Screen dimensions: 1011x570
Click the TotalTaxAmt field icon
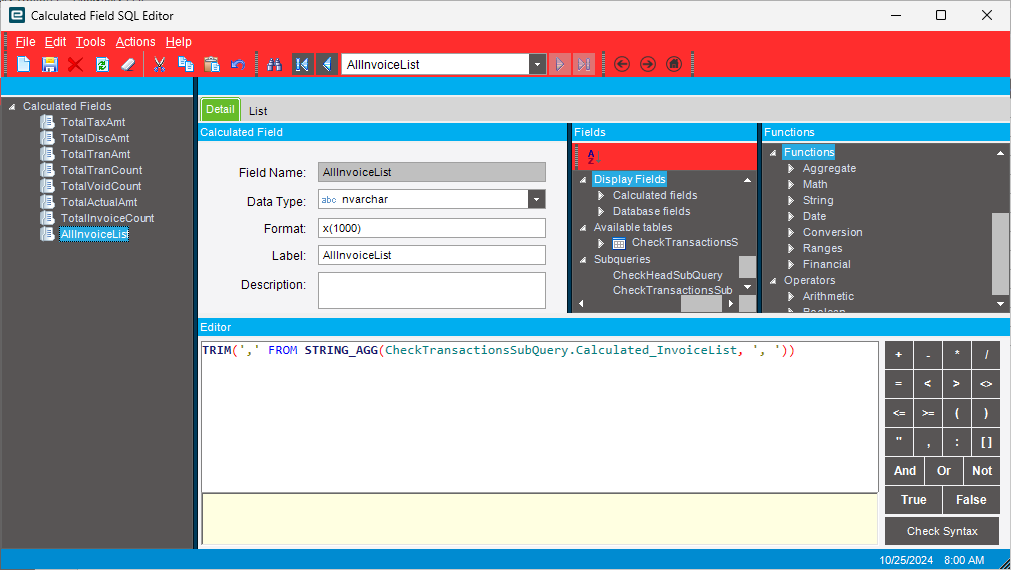pos(47,122)
